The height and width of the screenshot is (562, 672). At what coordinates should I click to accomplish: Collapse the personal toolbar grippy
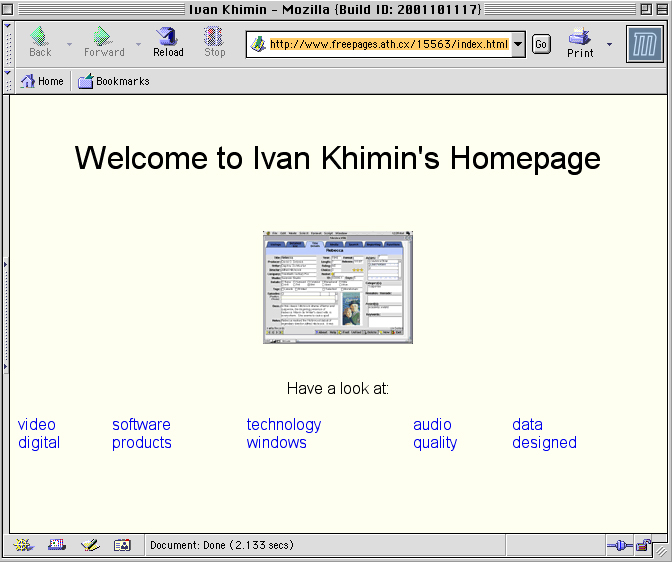pos(8,81)
